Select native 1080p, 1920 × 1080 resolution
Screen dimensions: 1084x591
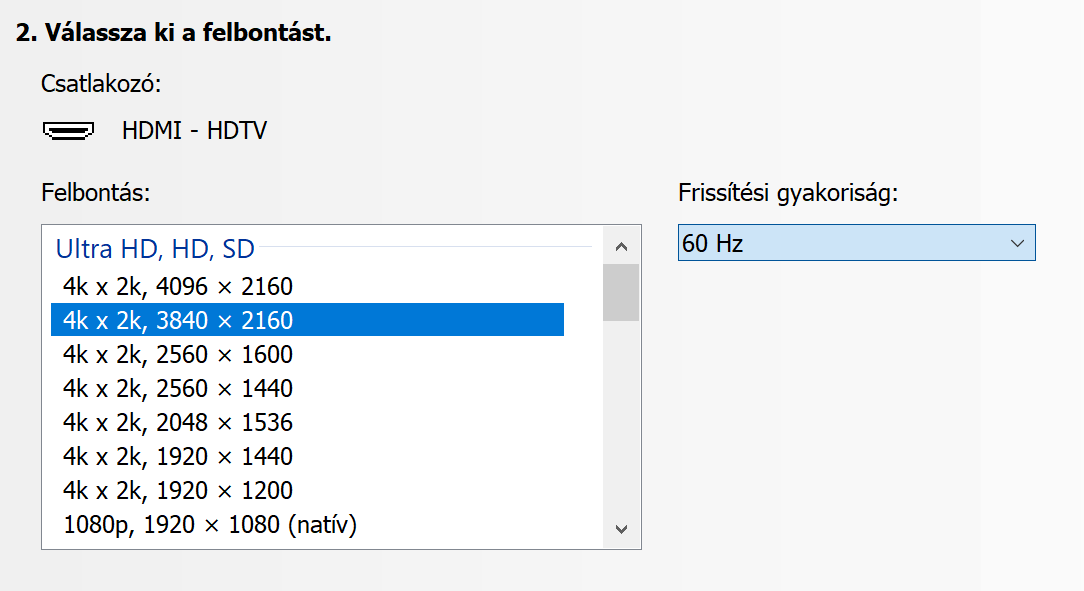click(x=210, y=524)
